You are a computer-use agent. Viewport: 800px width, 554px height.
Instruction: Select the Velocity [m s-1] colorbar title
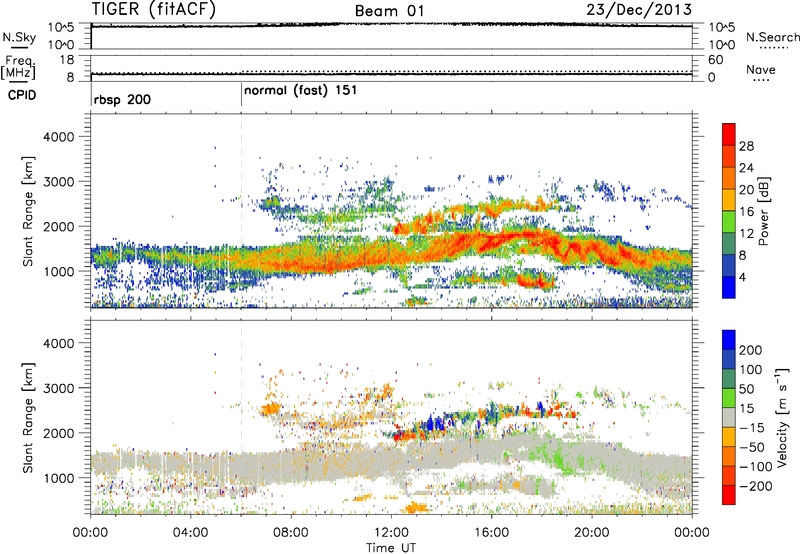click(x=782, y=417)
